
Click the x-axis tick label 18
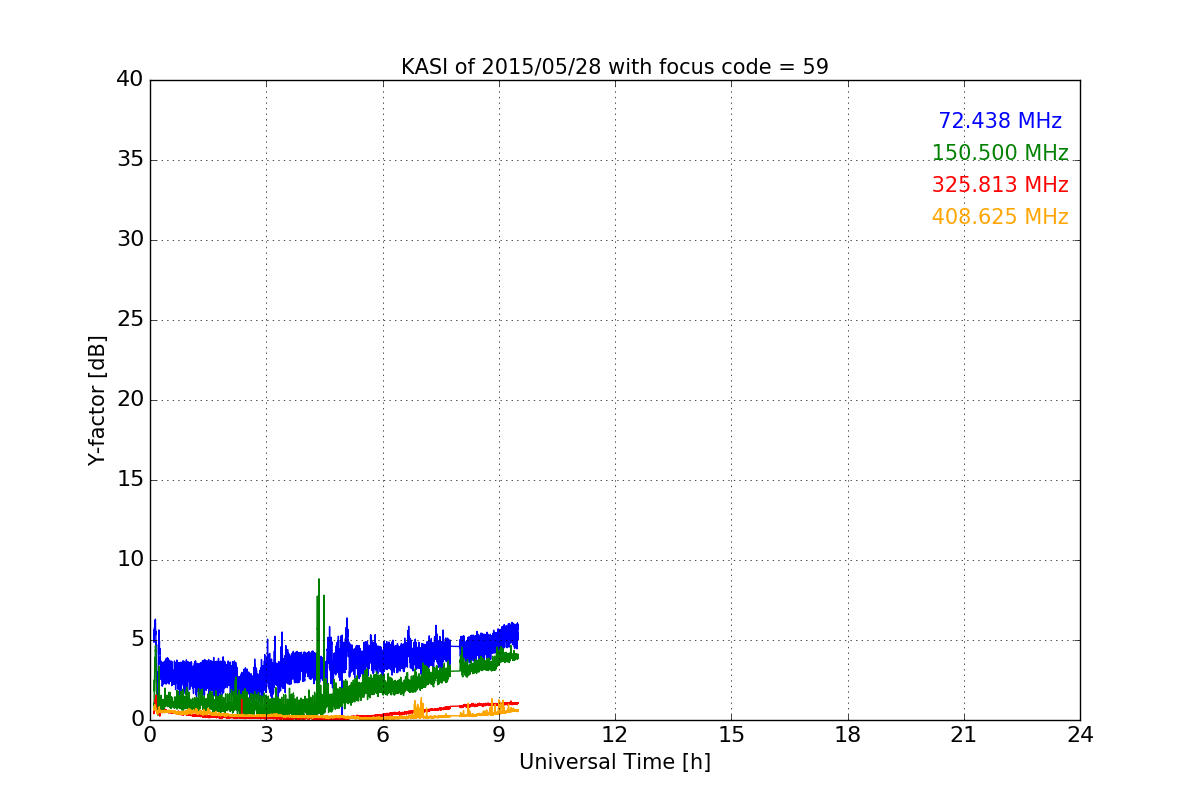point(848,735)
